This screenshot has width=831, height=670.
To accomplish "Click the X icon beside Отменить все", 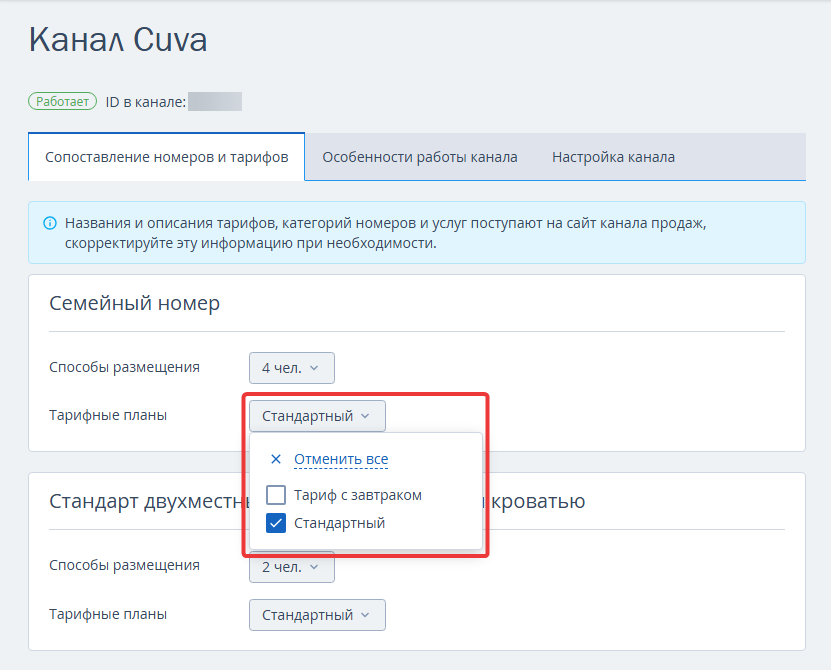I will tap(276, 459).
